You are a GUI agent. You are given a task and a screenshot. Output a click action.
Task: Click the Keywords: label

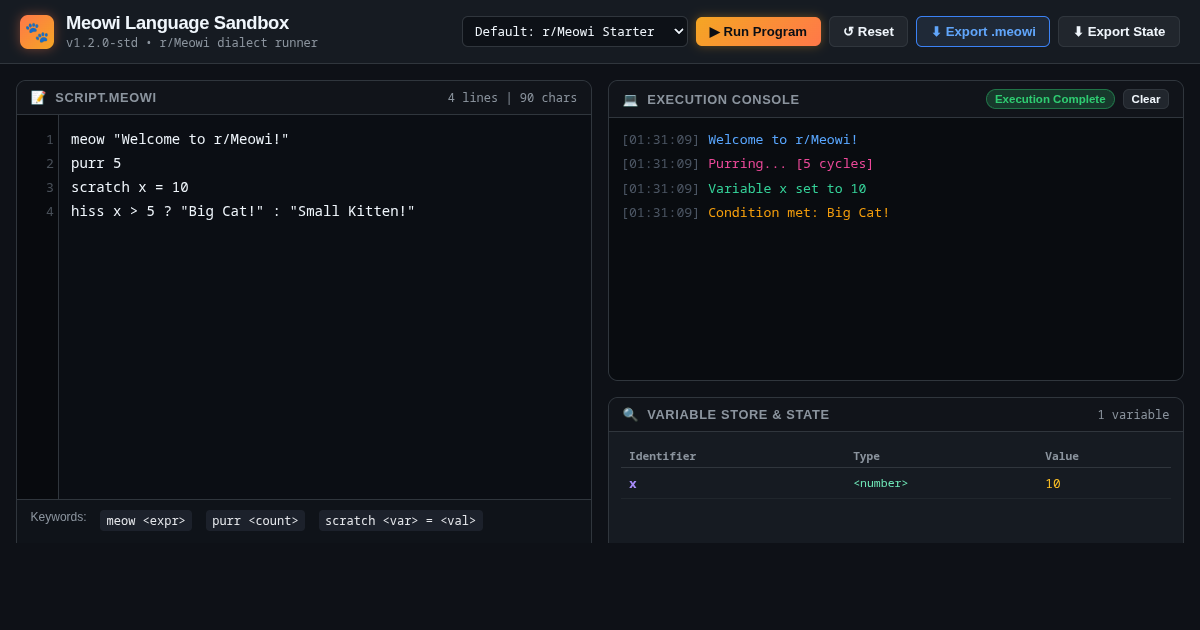click(x=58, y=517)
